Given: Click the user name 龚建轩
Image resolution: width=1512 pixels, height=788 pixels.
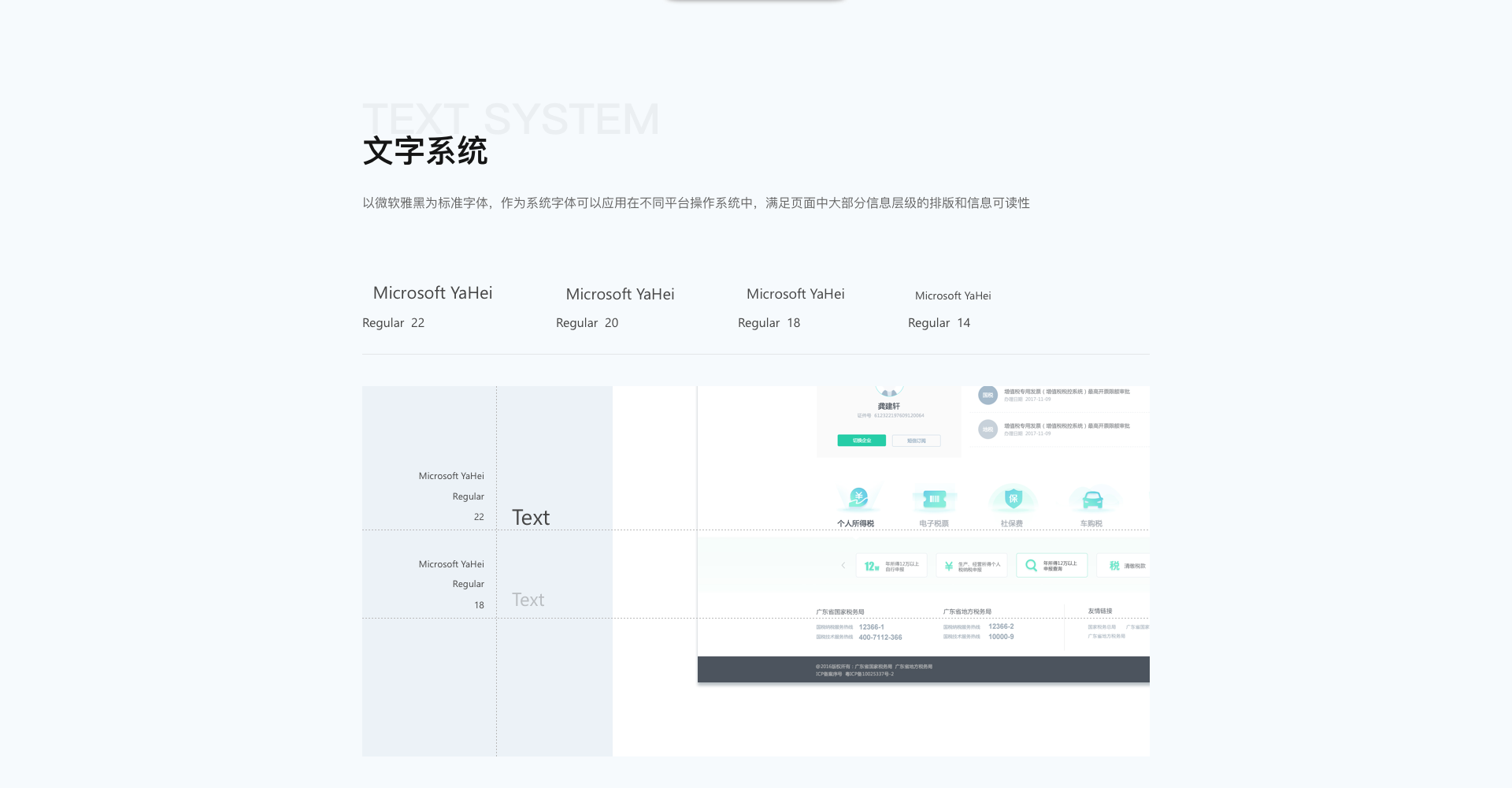Looking at the screenshot, I should pyautogui.click(x=888, y=407).
